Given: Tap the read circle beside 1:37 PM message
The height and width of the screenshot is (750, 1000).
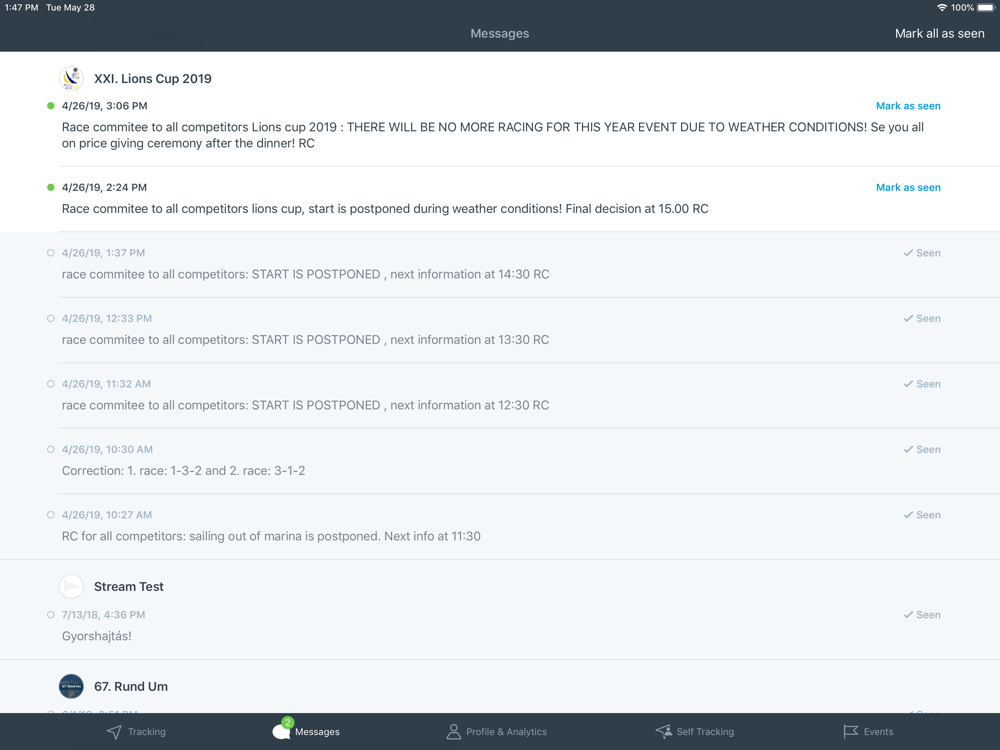Looking at the screenshot, I should pyautogui.click(x=50, y=253).
